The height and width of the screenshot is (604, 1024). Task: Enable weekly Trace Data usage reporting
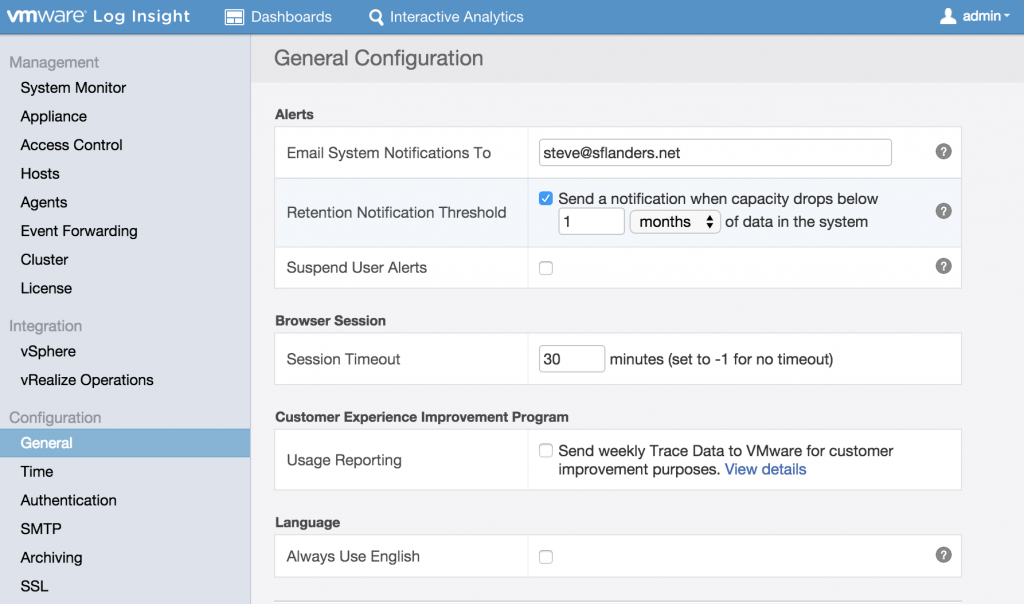545,450
